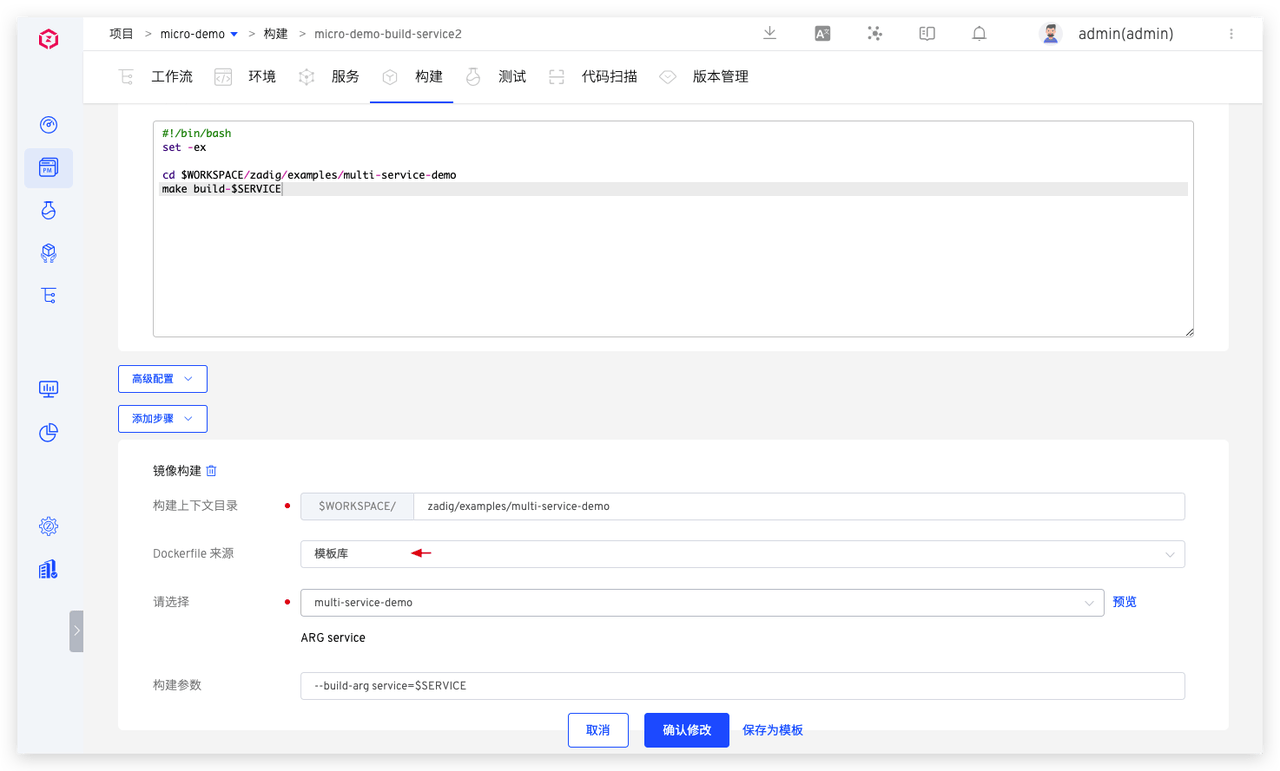Open the Dockerfile 来源 dropdown
This screenshot has width=1280, height=771.
click(x=741, y=554)
